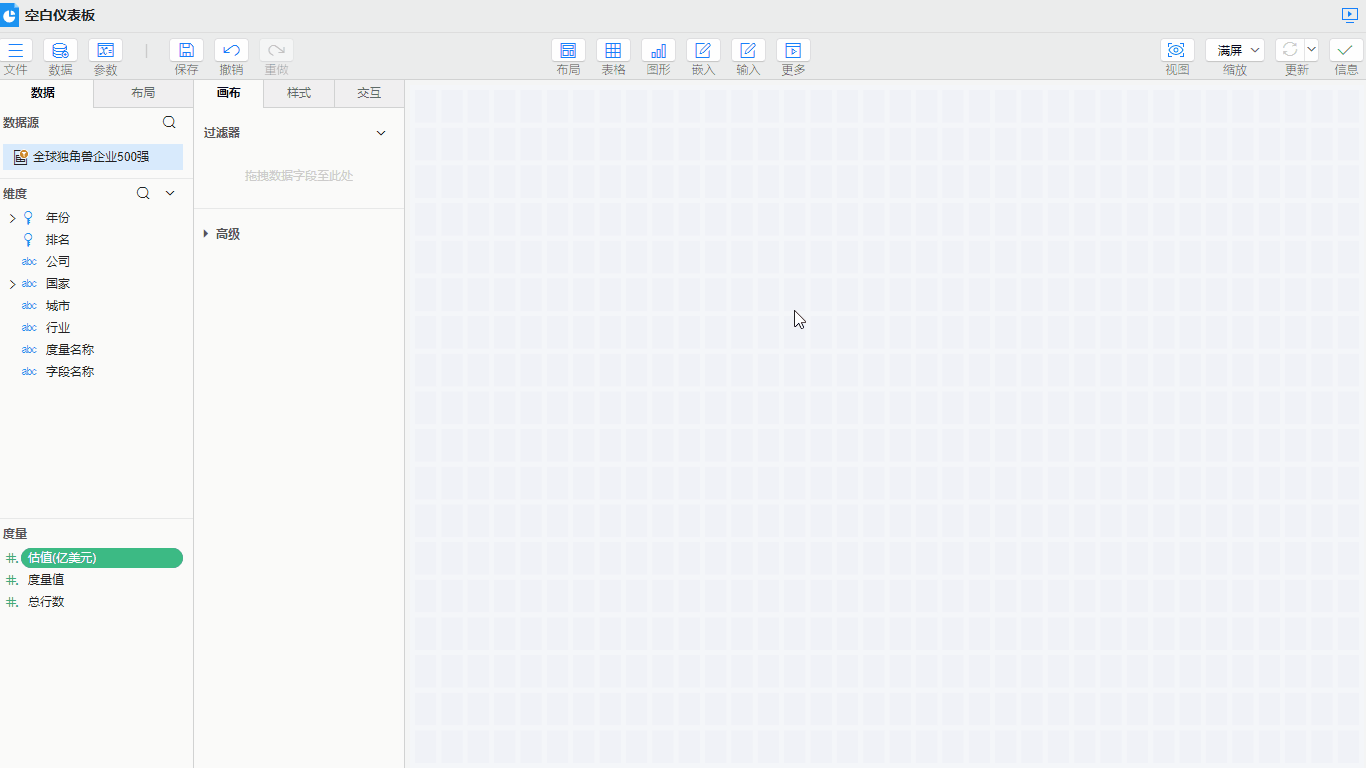Switch to the 样式 tab
1366x768 pixels.
click(299, 93)
